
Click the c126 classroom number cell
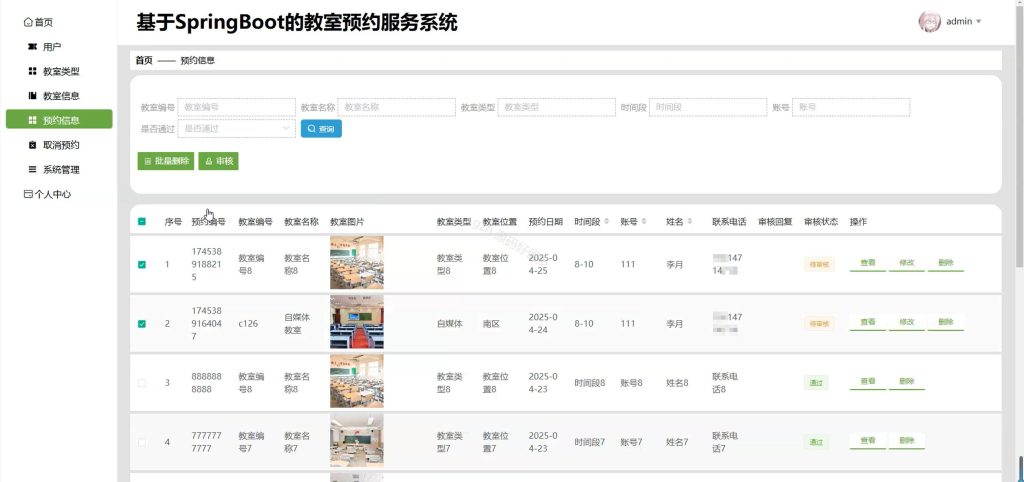(x=248, y=324)
